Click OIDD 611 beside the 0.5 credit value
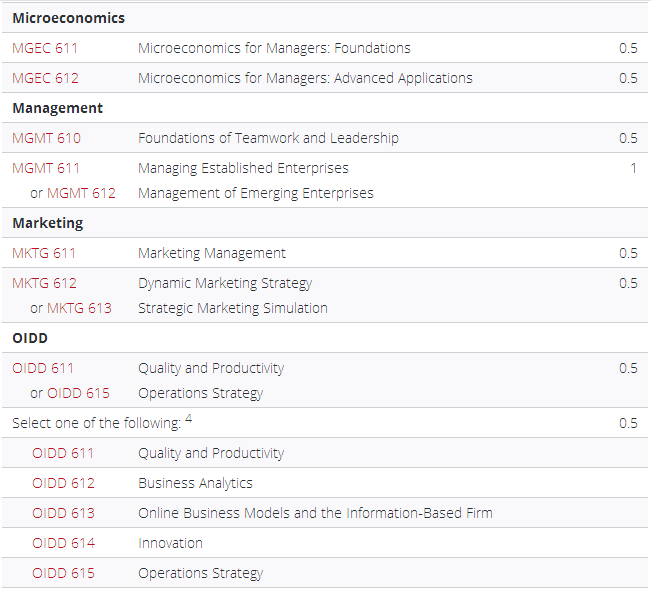 pos(43,368)
